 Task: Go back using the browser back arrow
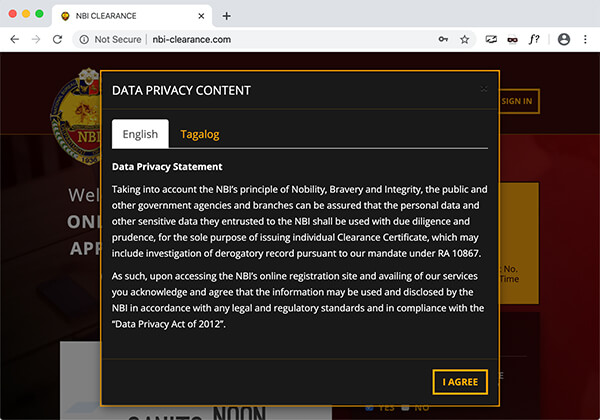15,39
